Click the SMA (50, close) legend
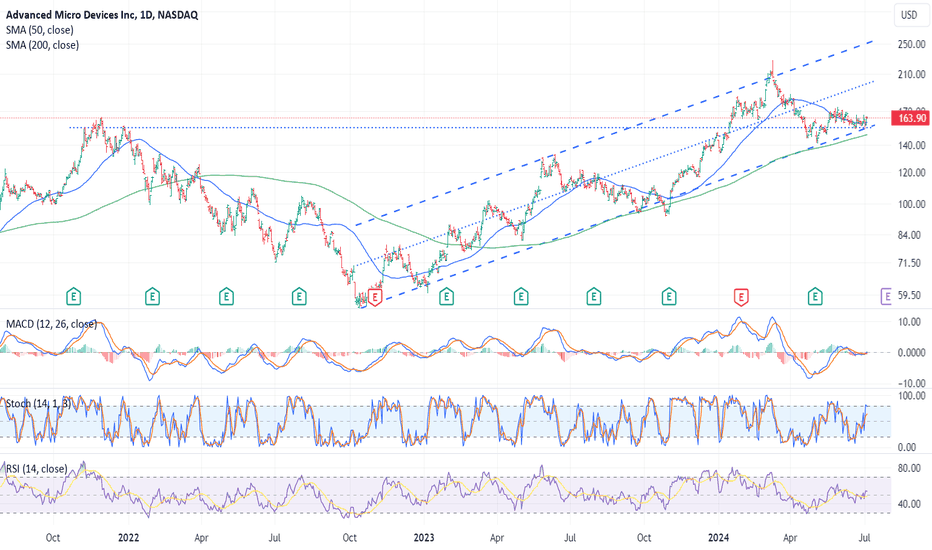This screenshot has height=550, width=932. (40, 30)
